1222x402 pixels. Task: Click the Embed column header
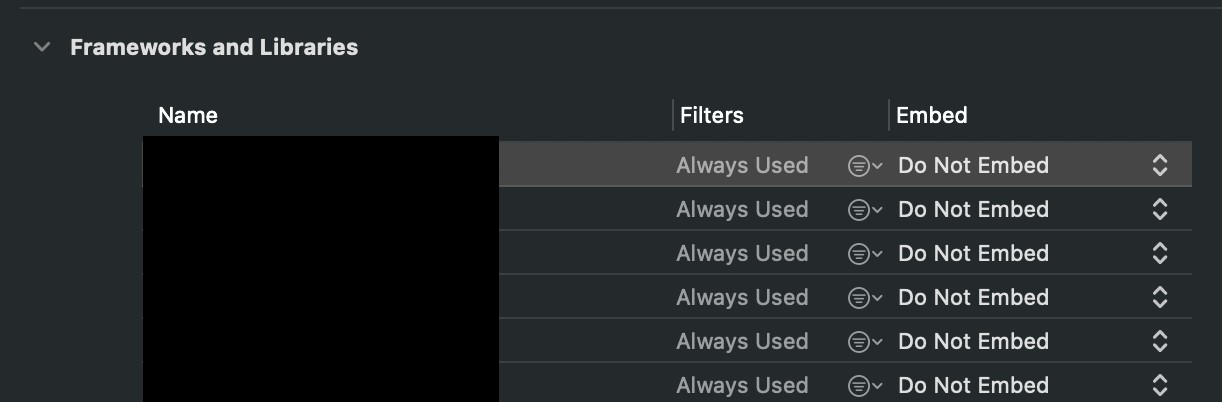click(x=932, y=115)
